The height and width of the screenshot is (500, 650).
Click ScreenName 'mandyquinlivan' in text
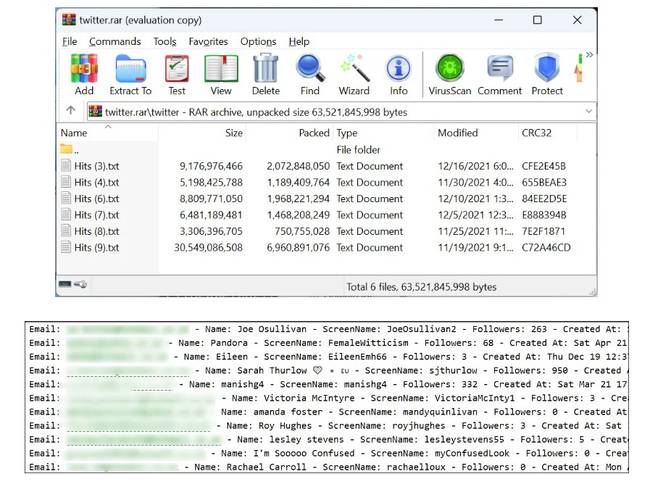coord(440,412)
